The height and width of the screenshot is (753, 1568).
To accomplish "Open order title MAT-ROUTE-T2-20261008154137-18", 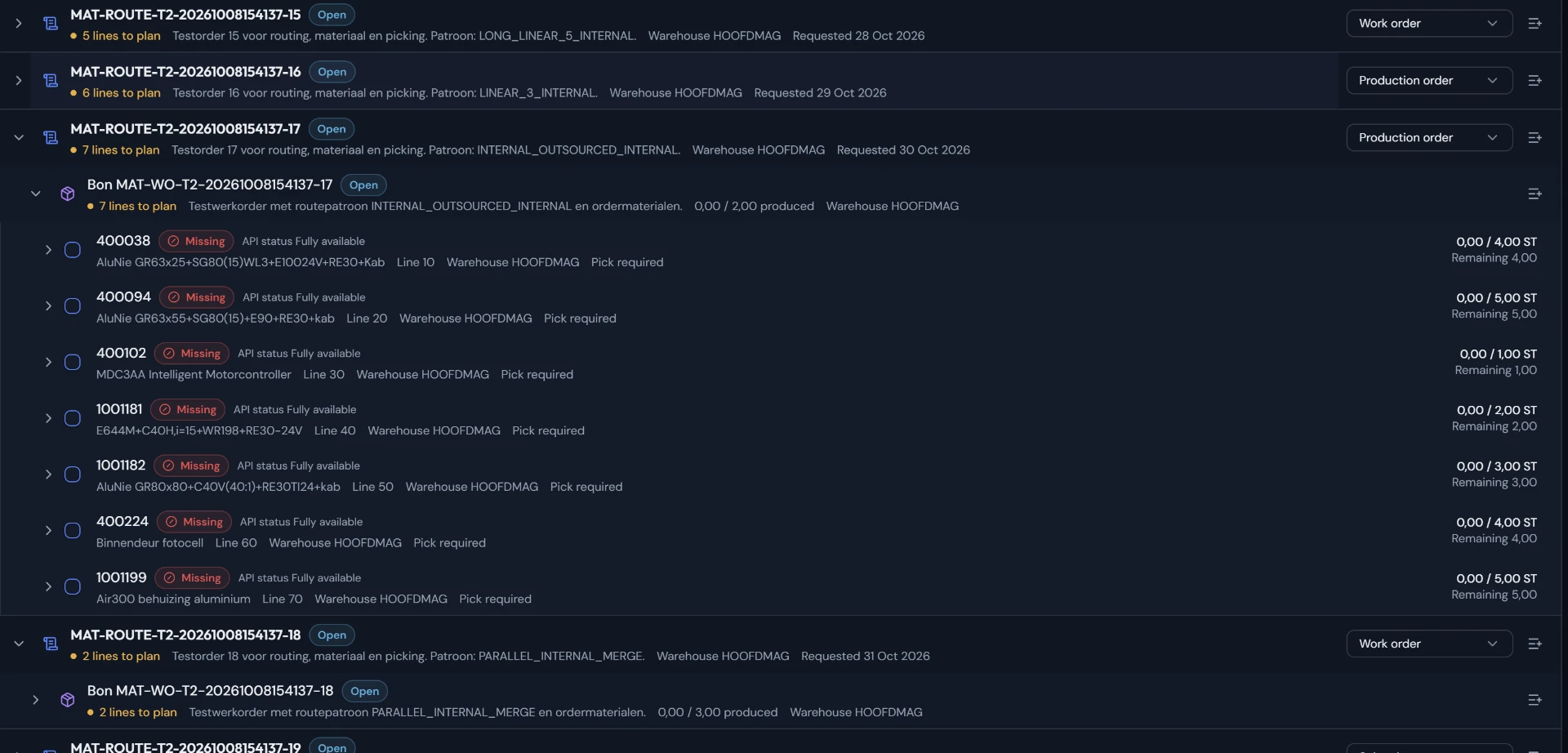I will tap(185, 635).
